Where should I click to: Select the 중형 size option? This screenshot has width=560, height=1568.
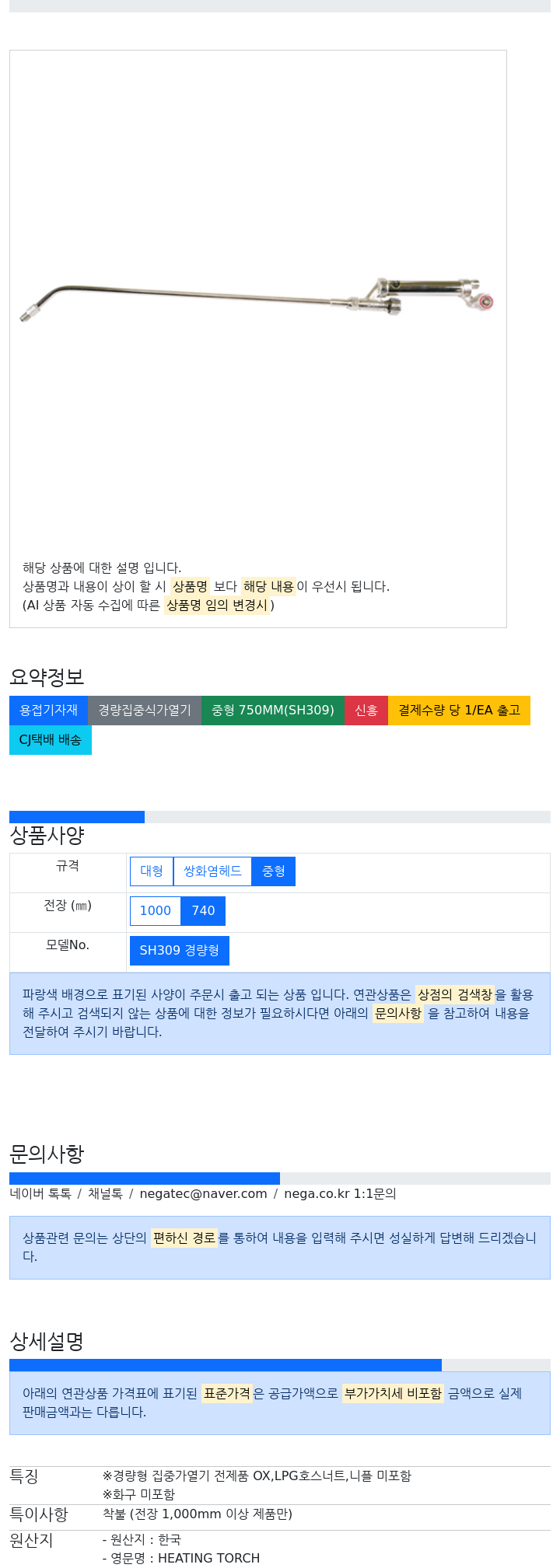[x=274, y=871]
